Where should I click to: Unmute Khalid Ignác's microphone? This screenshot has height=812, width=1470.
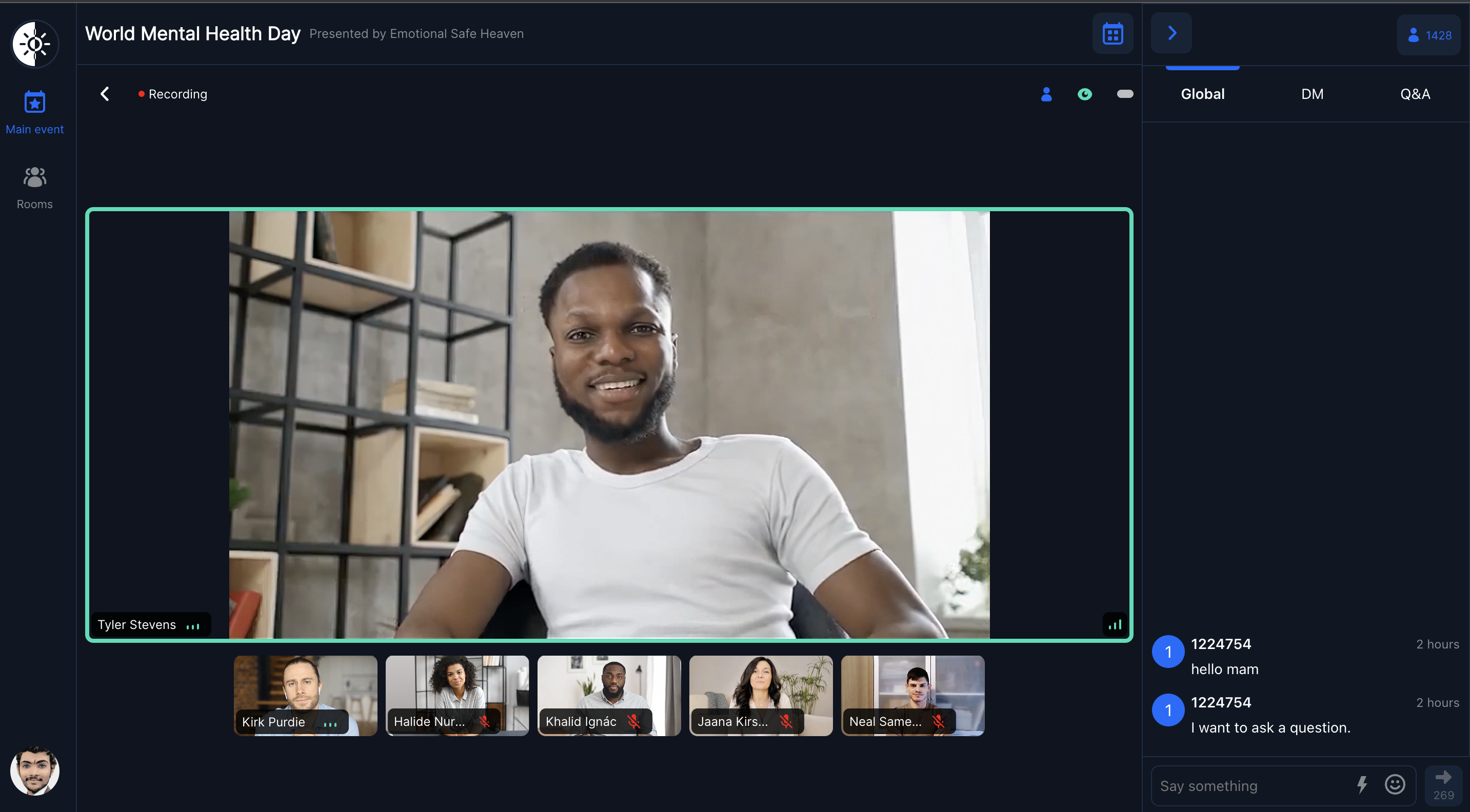click(633, 721)
